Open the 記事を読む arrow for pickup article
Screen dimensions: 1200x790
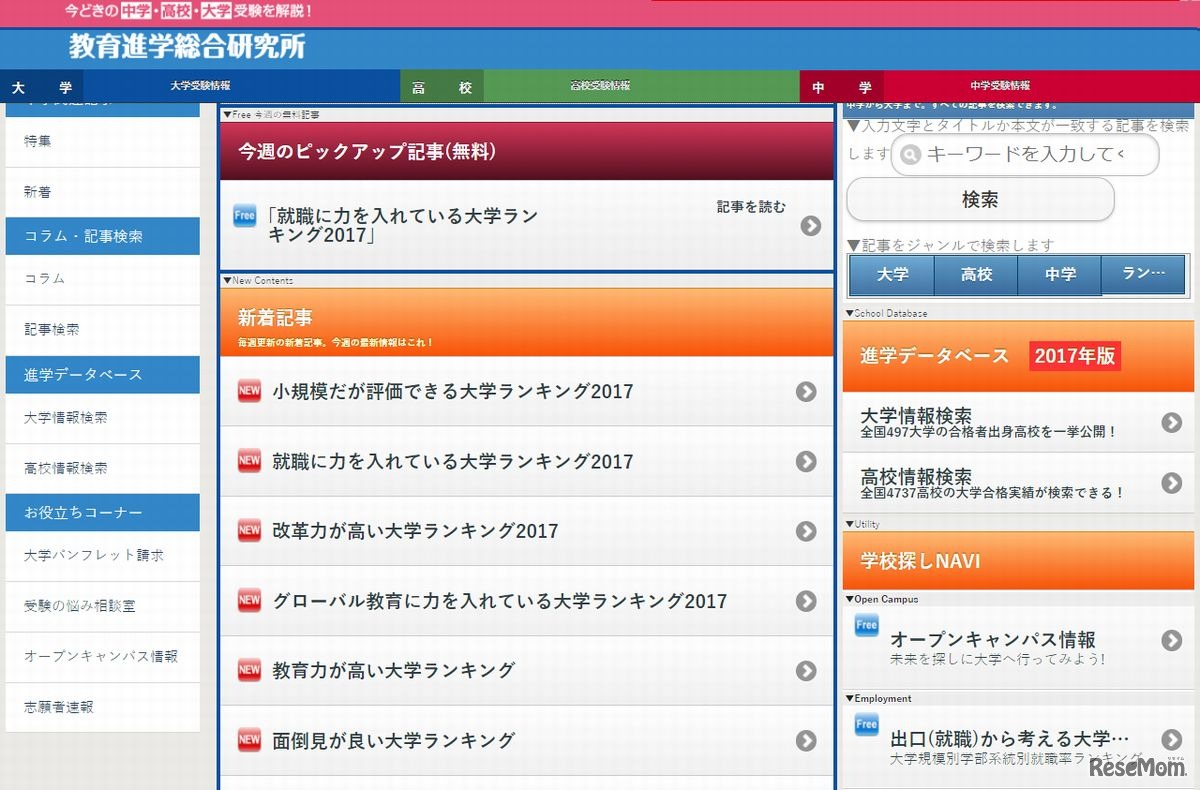(x=810, y=226)
